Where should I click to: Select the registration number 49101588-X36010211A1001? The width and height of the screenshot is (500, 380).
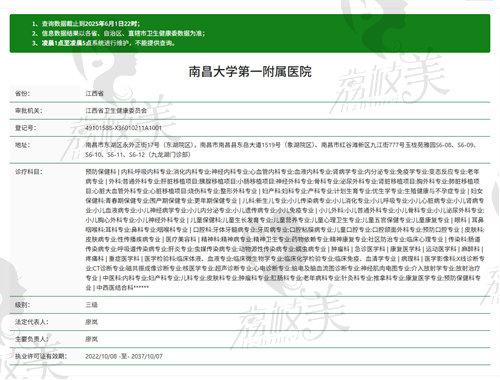pos(123,128)
